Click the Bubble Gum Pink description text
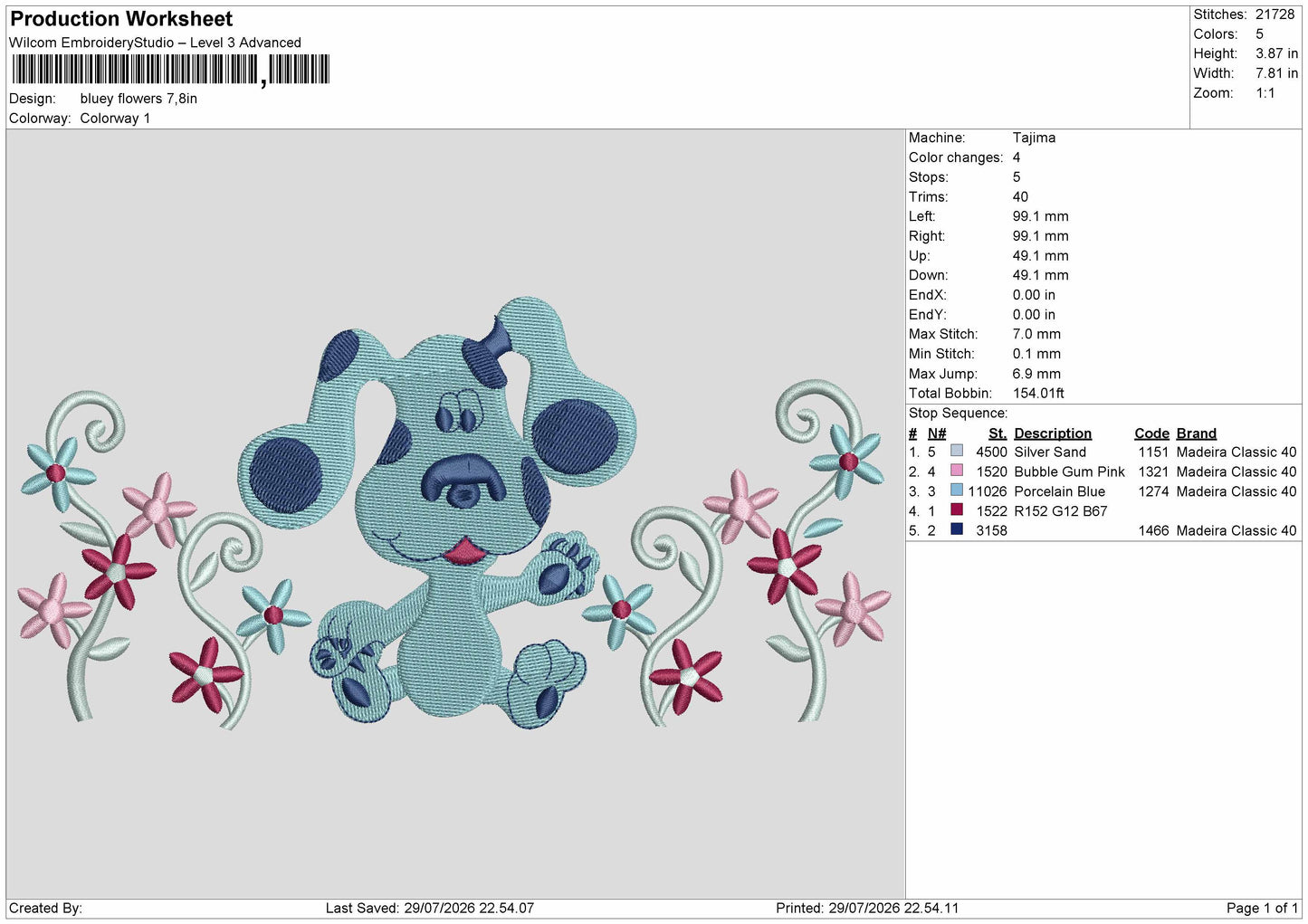This screenshot has height=924, width=1308. (x=1069, y=472)
